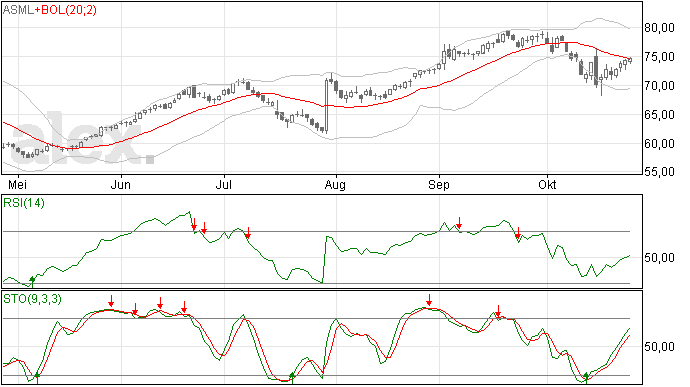Click the green buy arrow in late July stochastic panel
Screen dimensions: 690x387
292,377
